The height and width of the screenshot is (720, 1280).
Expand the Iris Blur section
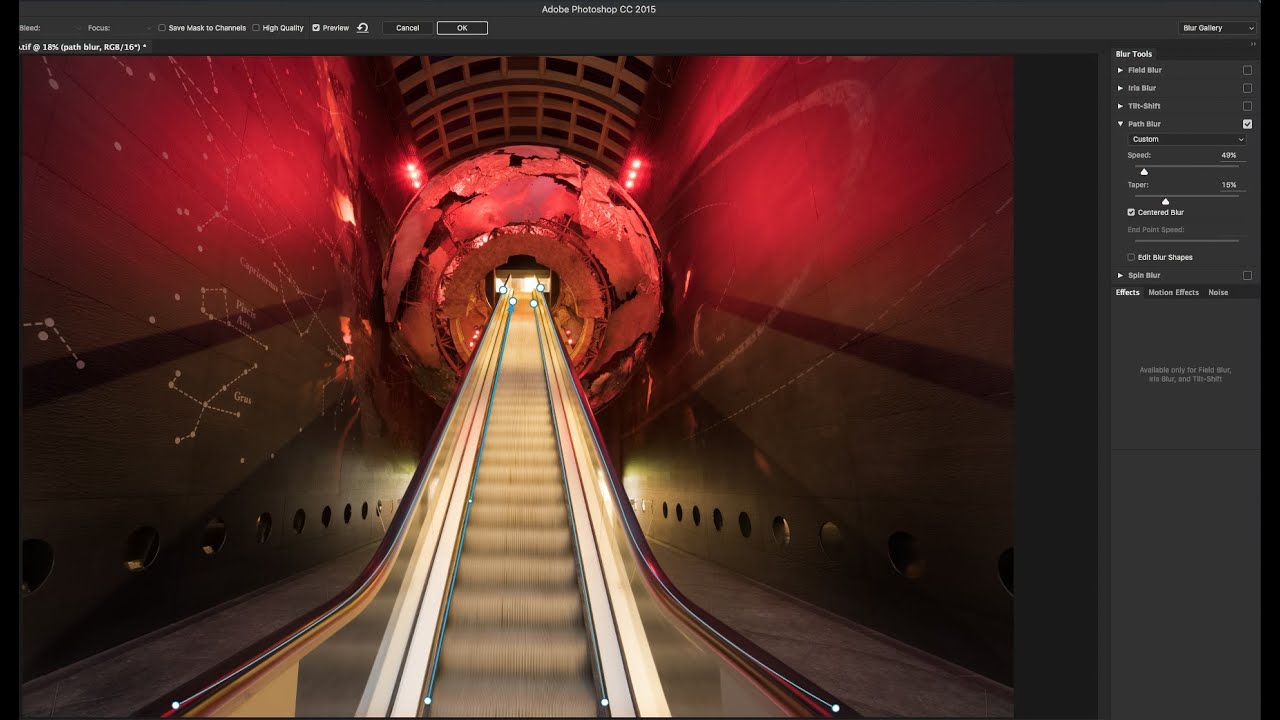pos(1120,88)
